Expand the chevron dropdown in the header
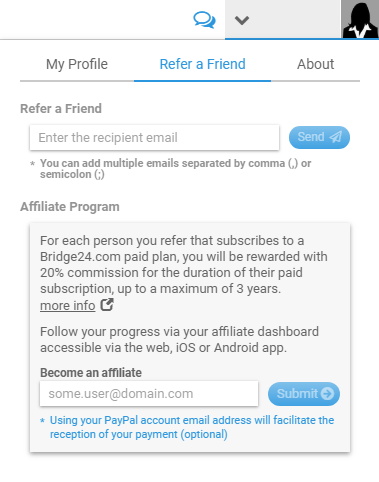This screenshot has width=379, height=482. point(242,20)
